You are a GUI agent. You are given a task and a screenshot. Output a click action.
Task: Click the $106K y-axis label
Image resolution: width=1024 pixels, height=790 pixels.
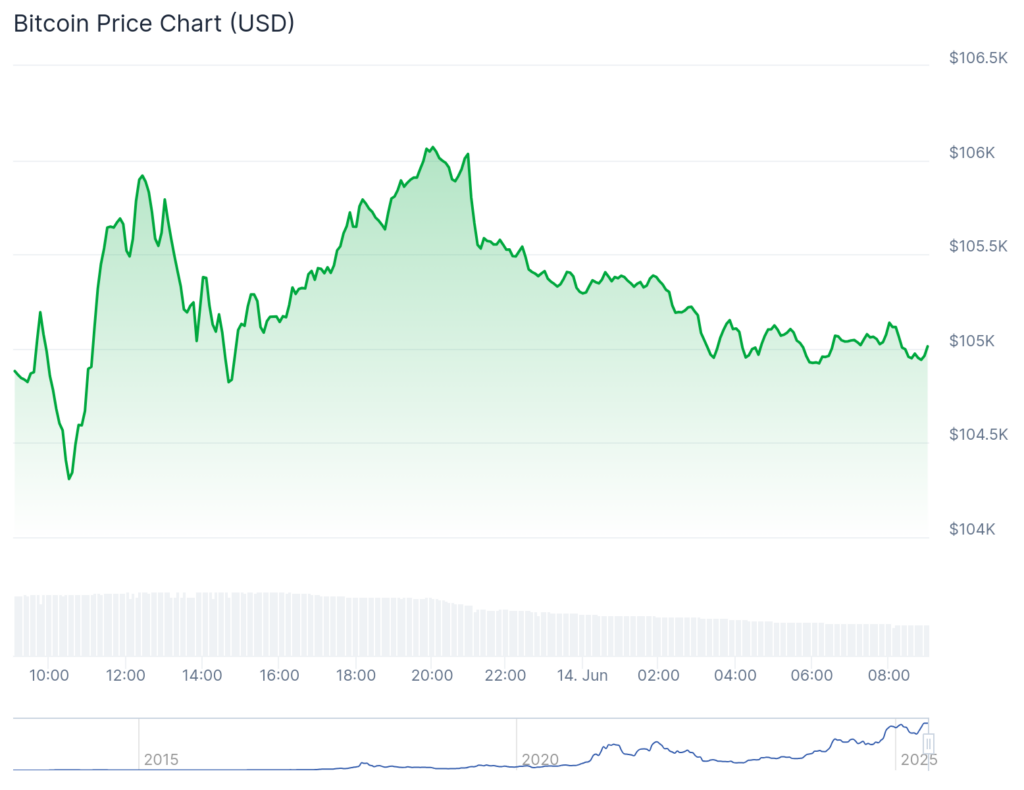pyautogui.click(x=973, y=153)
